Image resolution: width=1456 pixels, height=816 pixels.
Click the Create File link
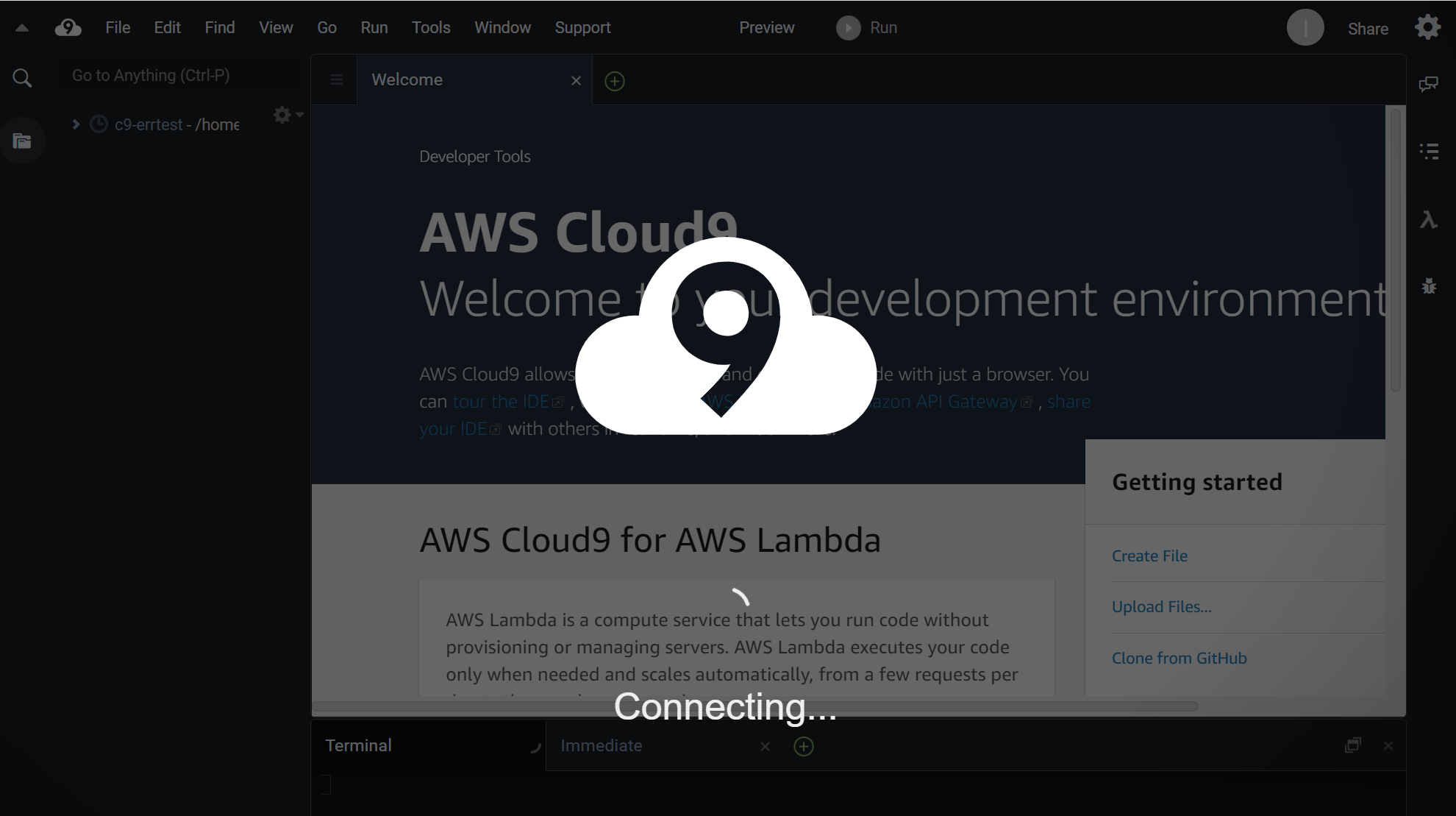click(x=1149, y=556)
